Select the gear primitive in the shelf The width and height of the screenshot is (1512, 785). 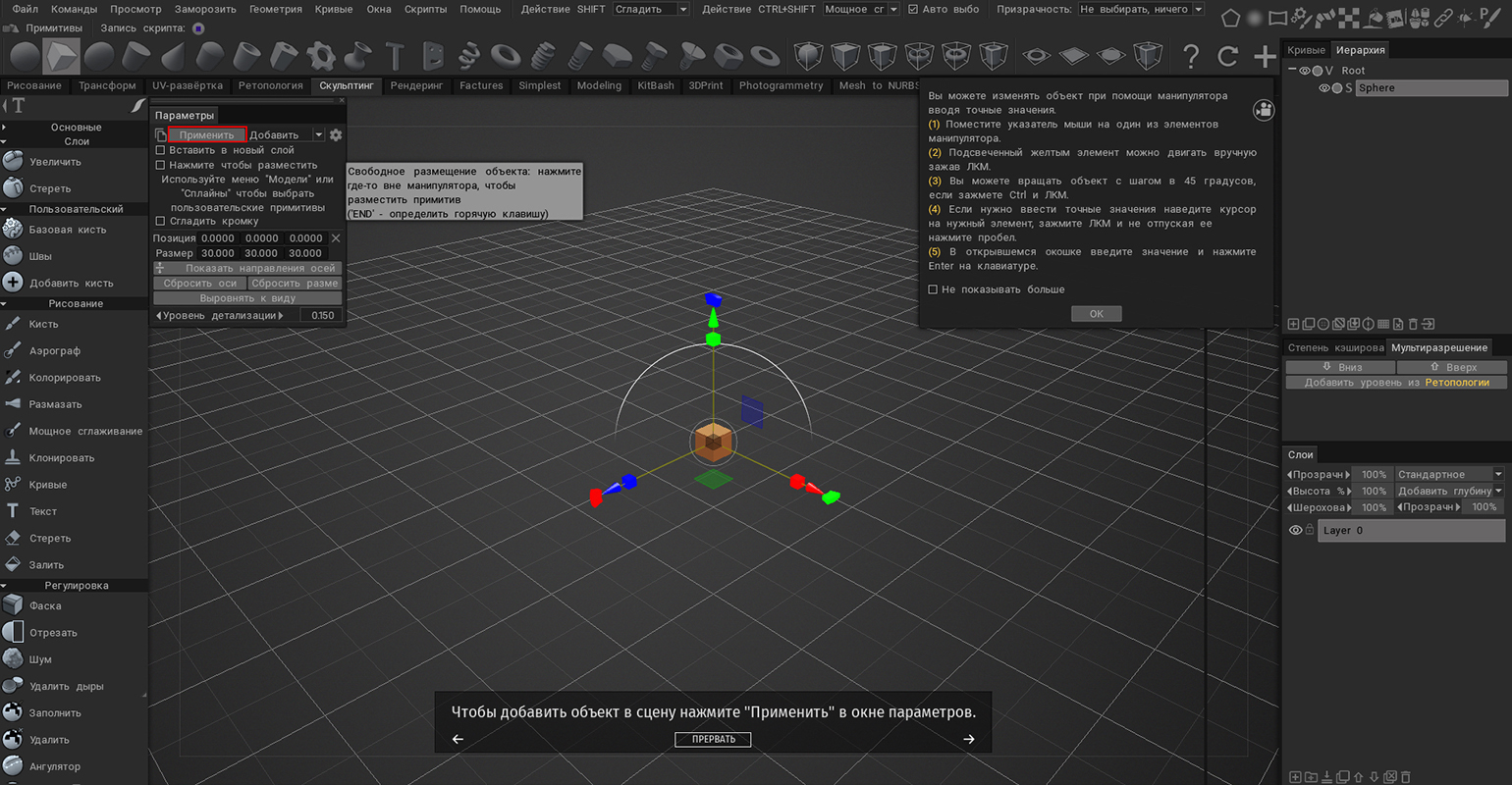(x=321, y=56)
